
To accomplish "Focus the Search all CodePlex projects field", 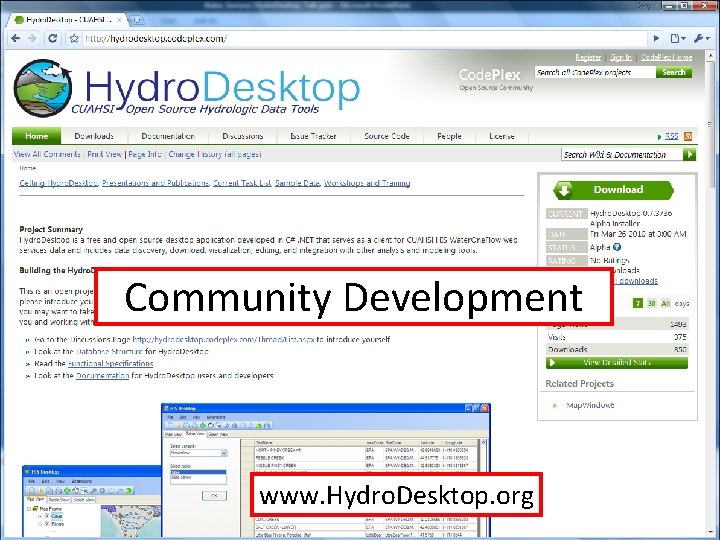I will click(x=595, y=73).
